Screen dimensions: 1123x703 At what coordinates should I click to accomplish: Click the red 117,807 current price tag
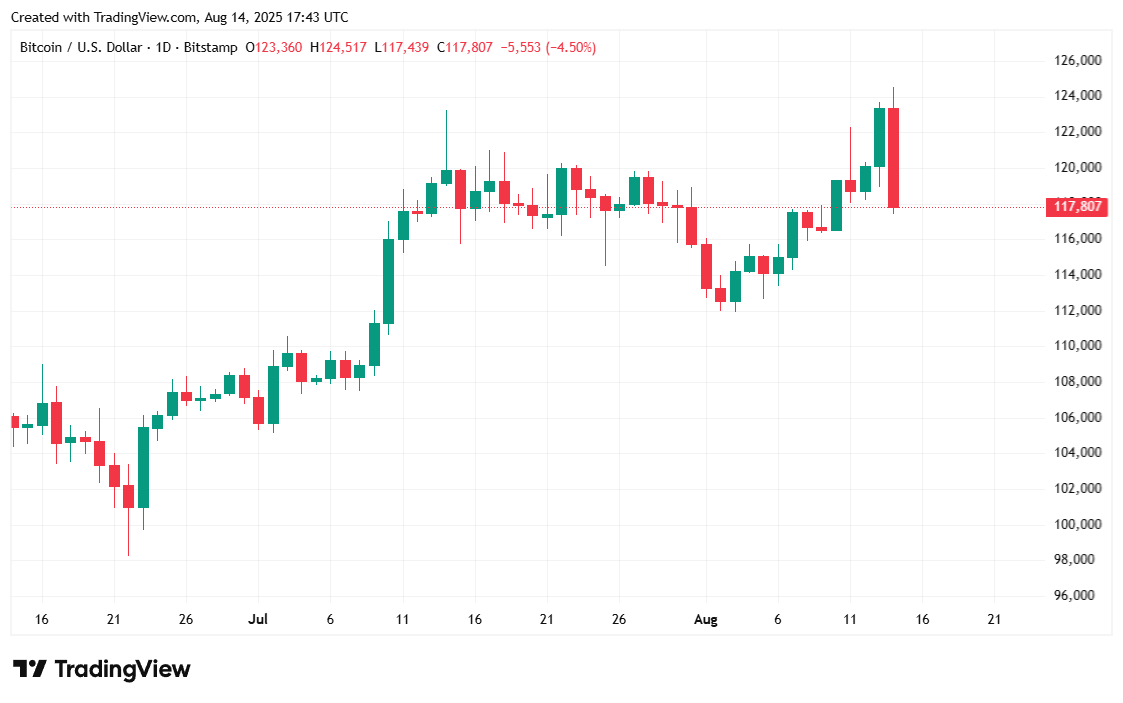tap(1078, 207)
